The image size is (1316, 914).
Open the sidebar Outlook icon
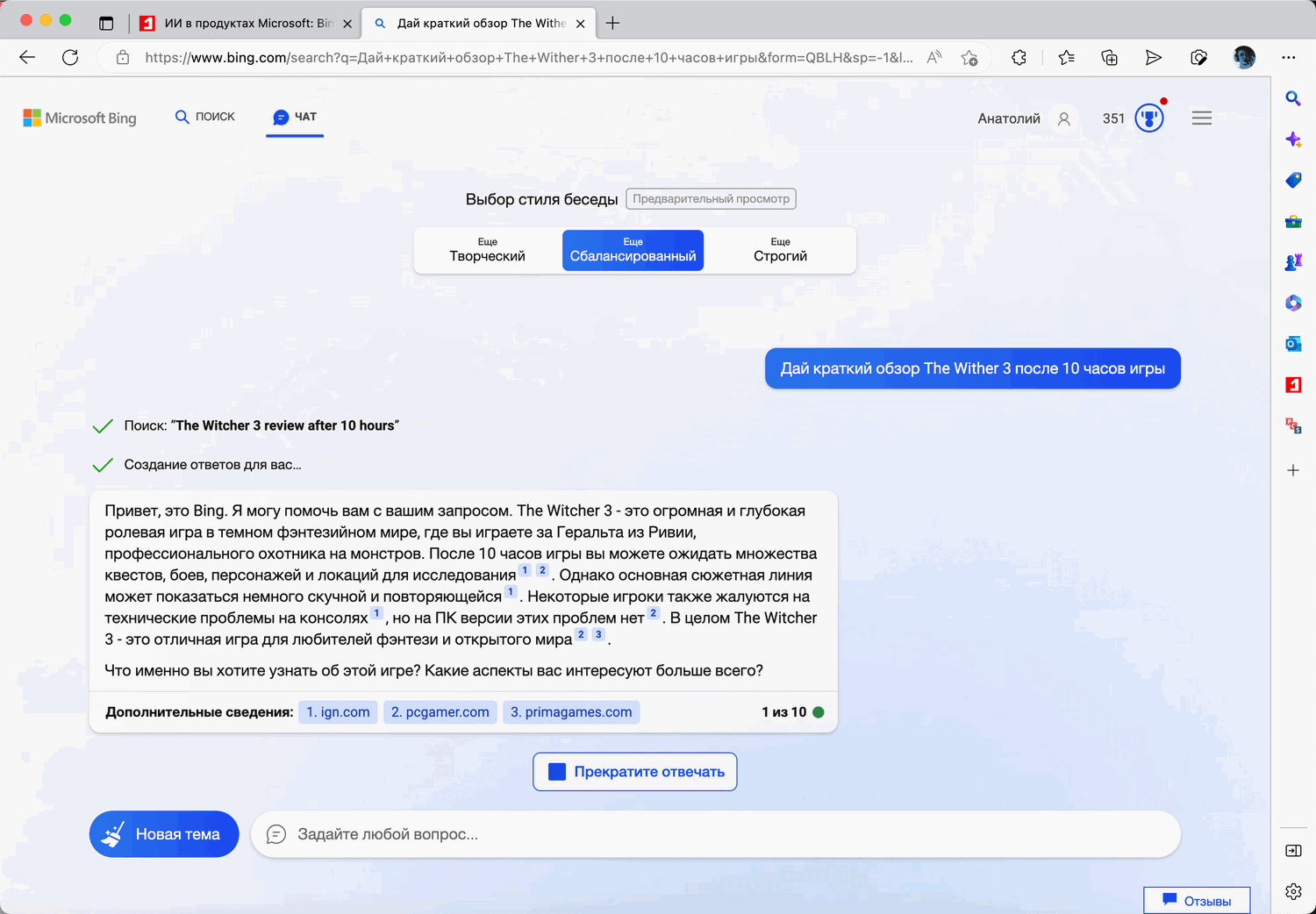coord(1293,344)
